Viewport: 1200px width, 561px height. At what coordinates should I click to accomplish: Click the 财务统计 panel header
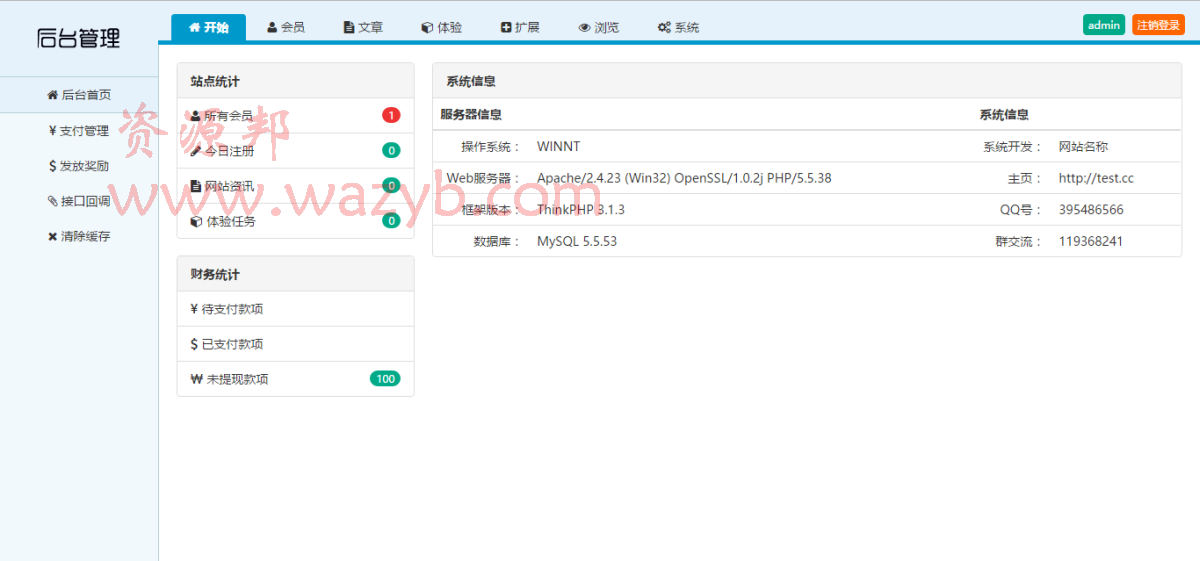[x=295, y=274]
